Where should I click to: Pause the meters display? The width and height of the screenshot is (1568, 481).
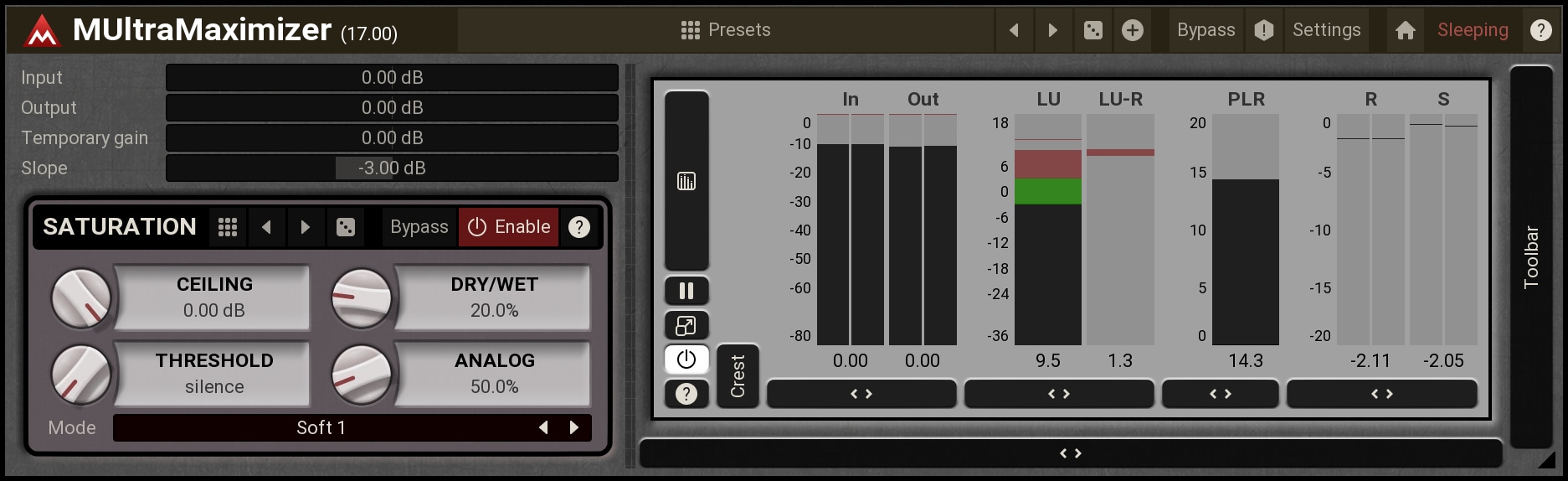point(686,291)
